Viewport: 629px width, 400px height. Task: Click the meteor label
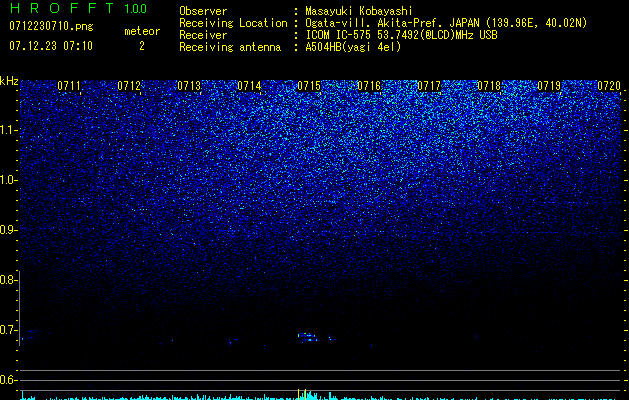click(142, 31)
